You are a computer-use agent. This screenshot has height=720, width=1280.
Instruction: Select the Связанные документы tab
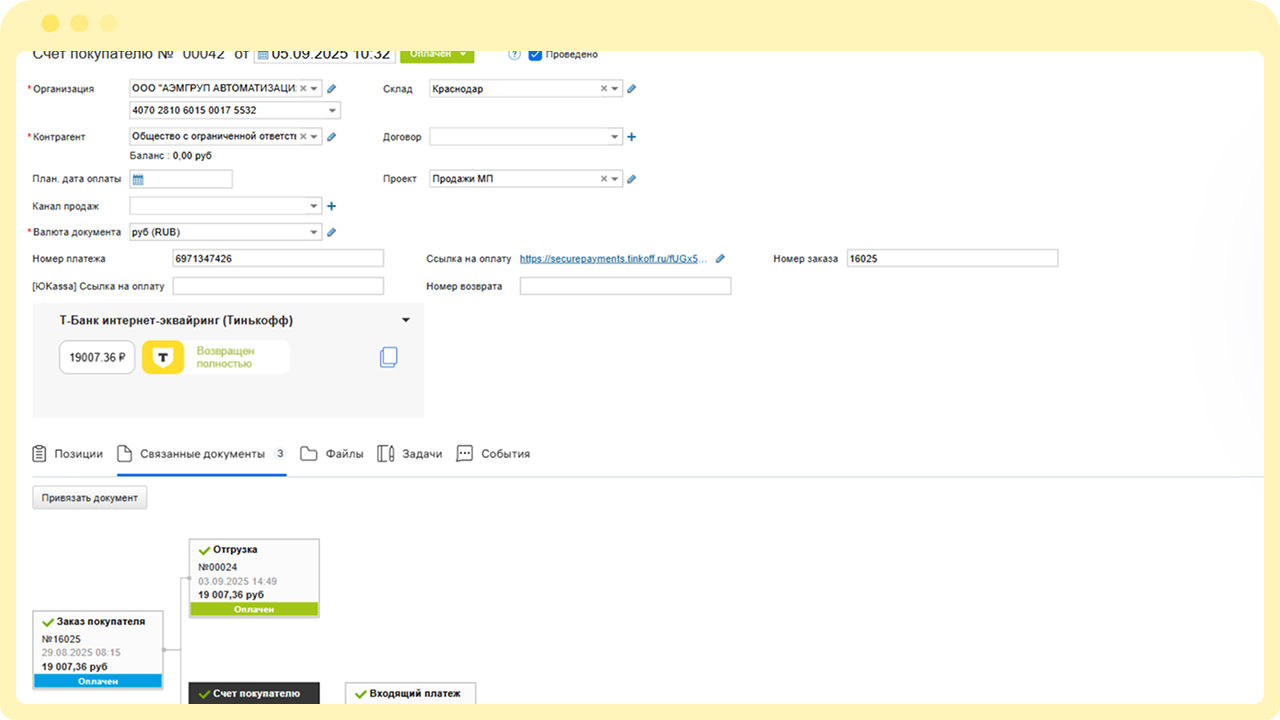(202, 453)
